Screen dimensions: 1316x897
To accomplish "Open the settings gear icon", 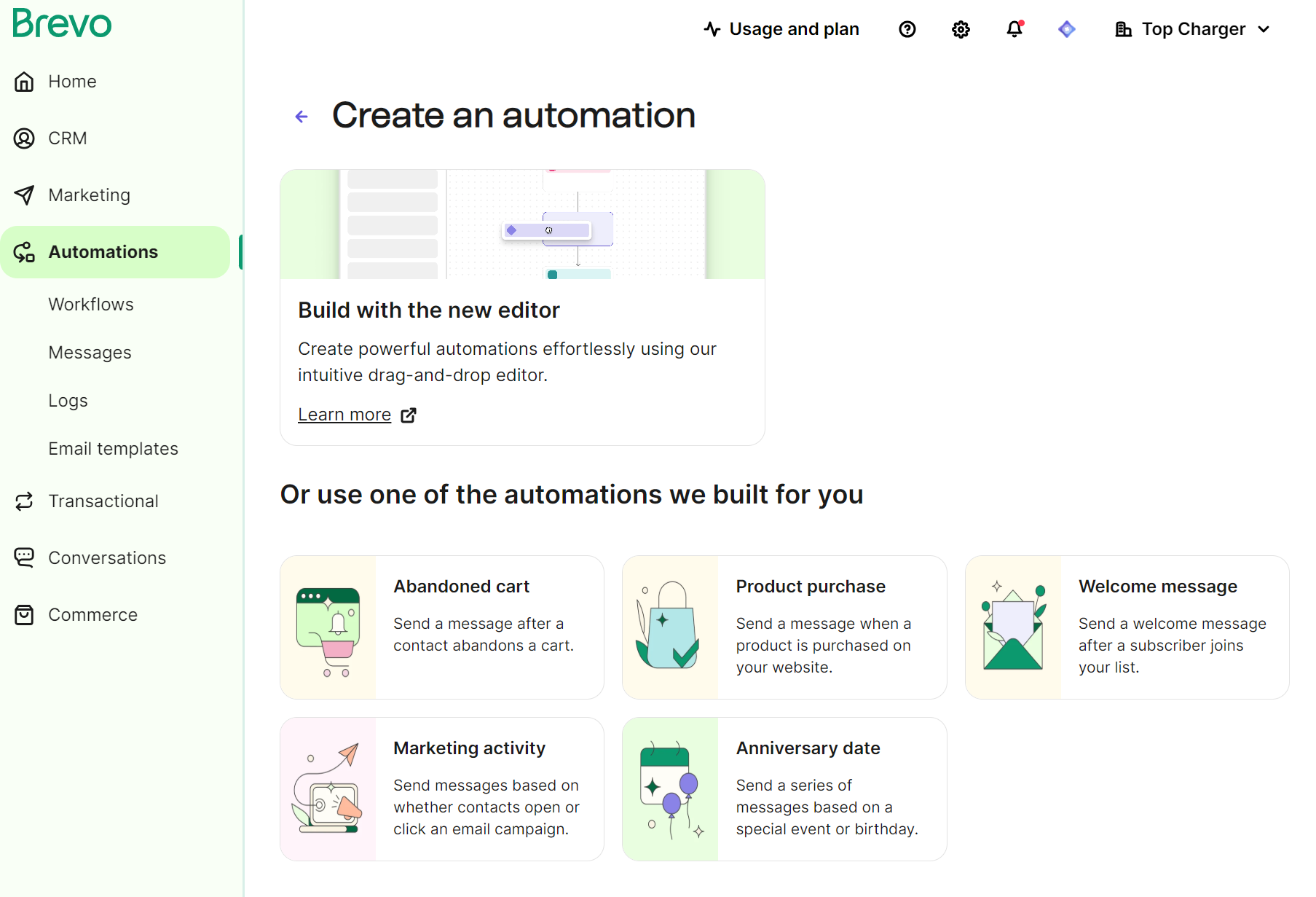I will point(960,29).
